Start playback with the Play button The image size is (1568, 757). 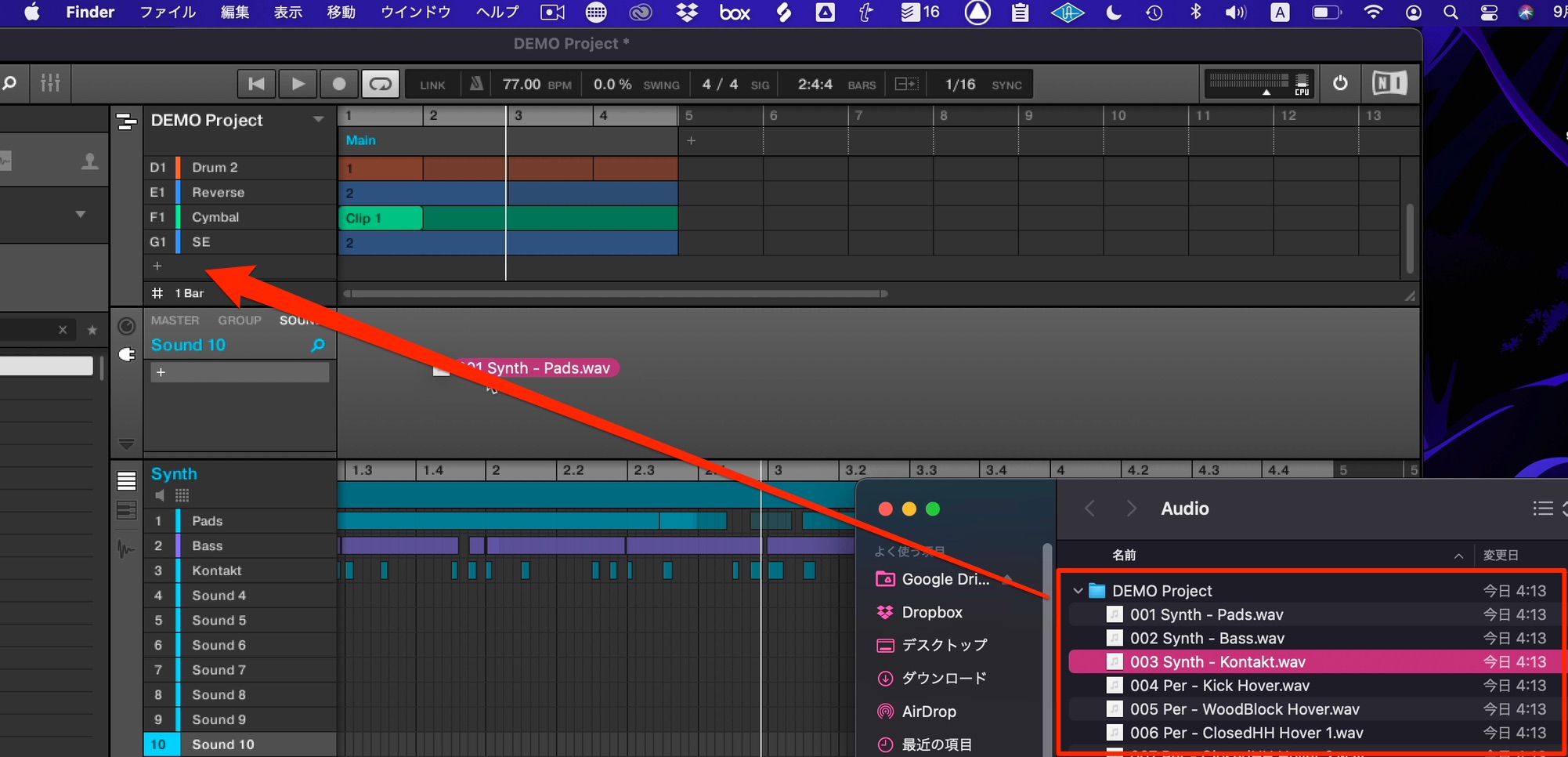(298, 84)
